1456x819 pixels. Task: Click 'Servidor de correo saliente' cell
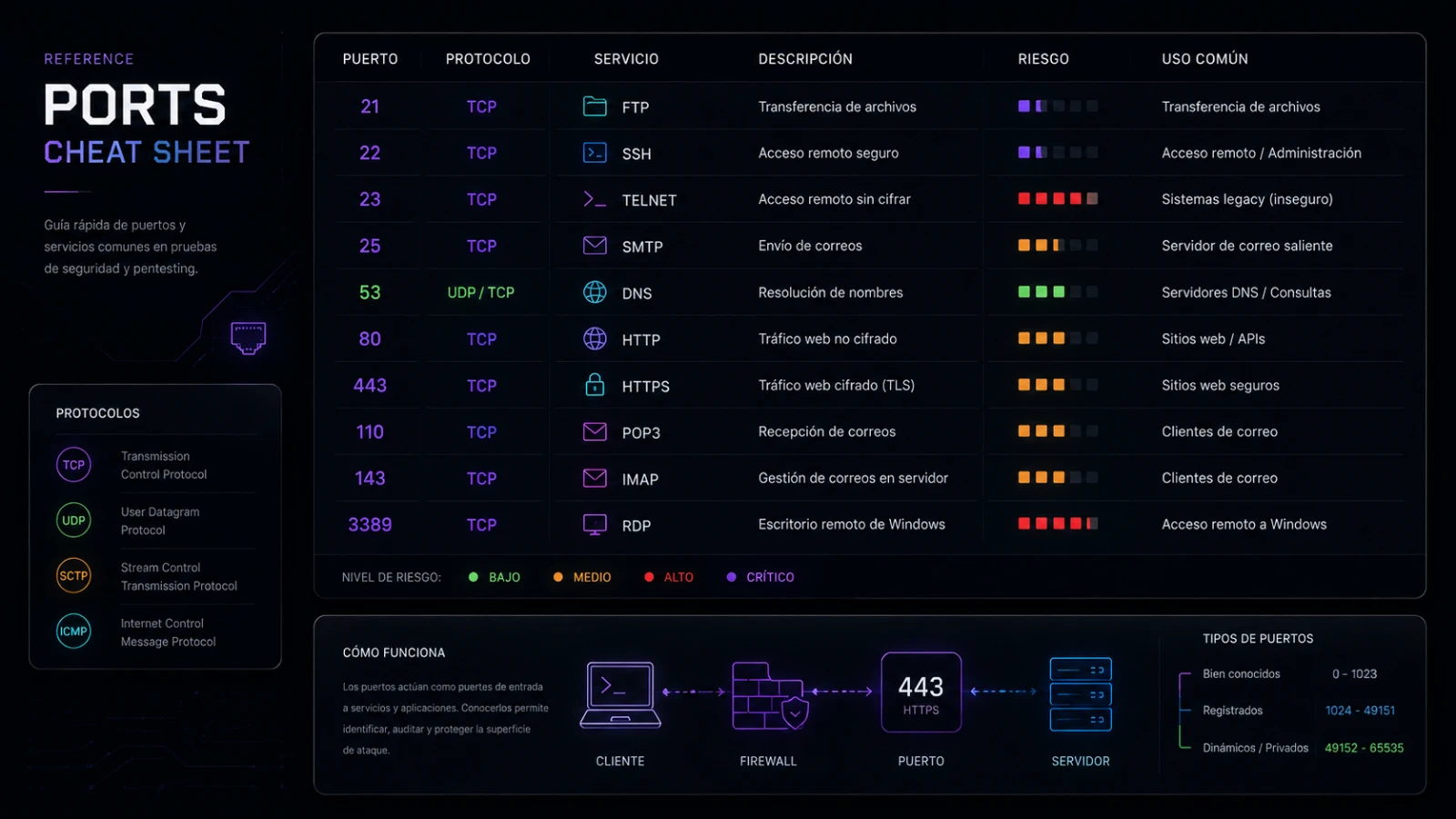pos(1247,246)
